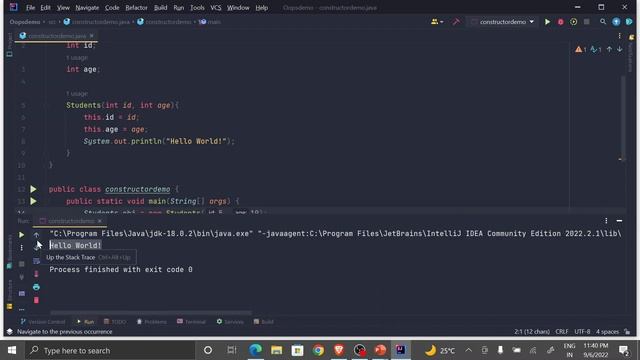The height and width of the screenshot is (360, 640).
Task: Go to next highlighted error arrow
Action: [x=620, y=49]
